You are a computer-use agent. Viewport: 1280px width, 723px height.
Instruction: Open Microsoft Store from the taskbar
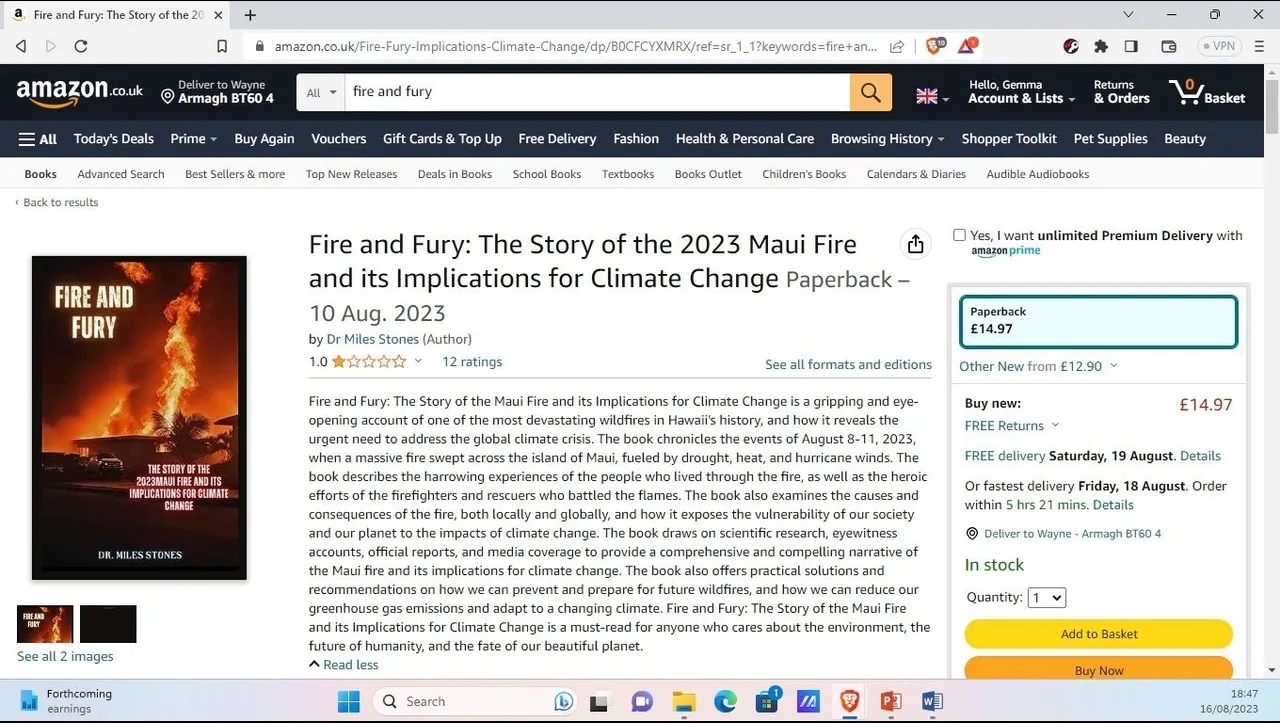click(x=767, y=701)
